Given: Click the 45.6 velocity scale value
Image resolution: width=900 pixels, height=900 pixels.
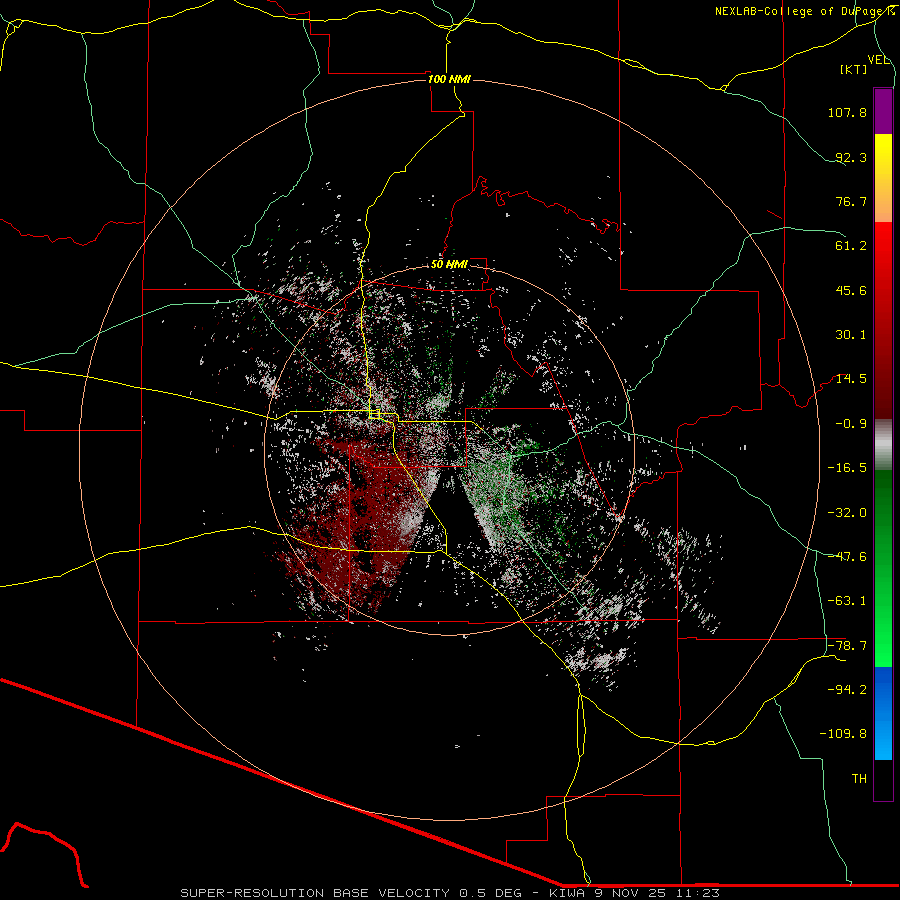Looking at the screenshot, I should [851, 290].
